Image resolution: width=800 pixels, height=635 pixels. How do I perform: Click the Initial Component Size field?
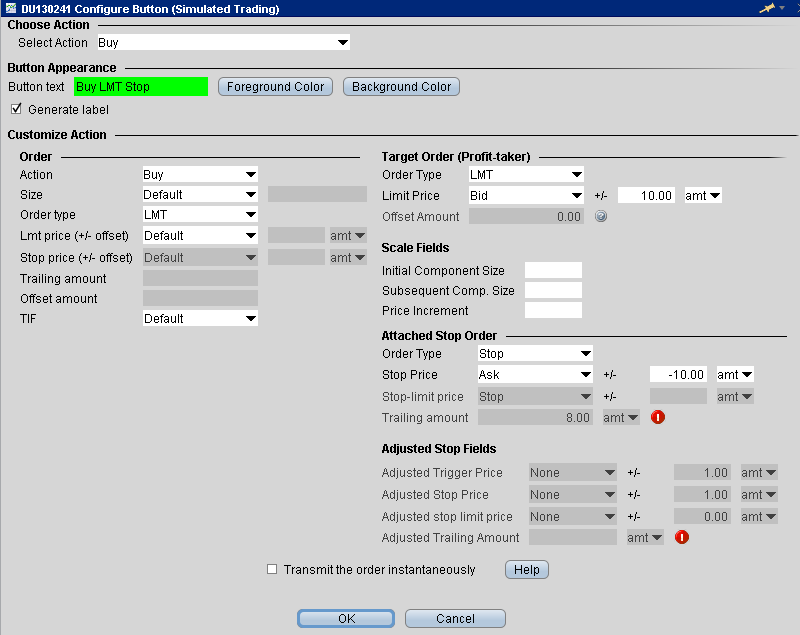[553, 270]
